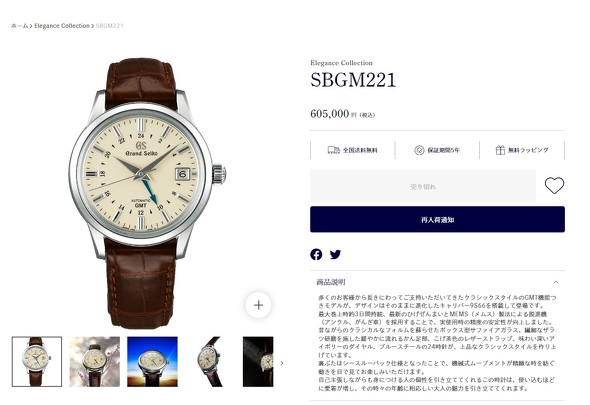Share product on Twitter
The image size is (590, 405).
[x=335, y=254]
